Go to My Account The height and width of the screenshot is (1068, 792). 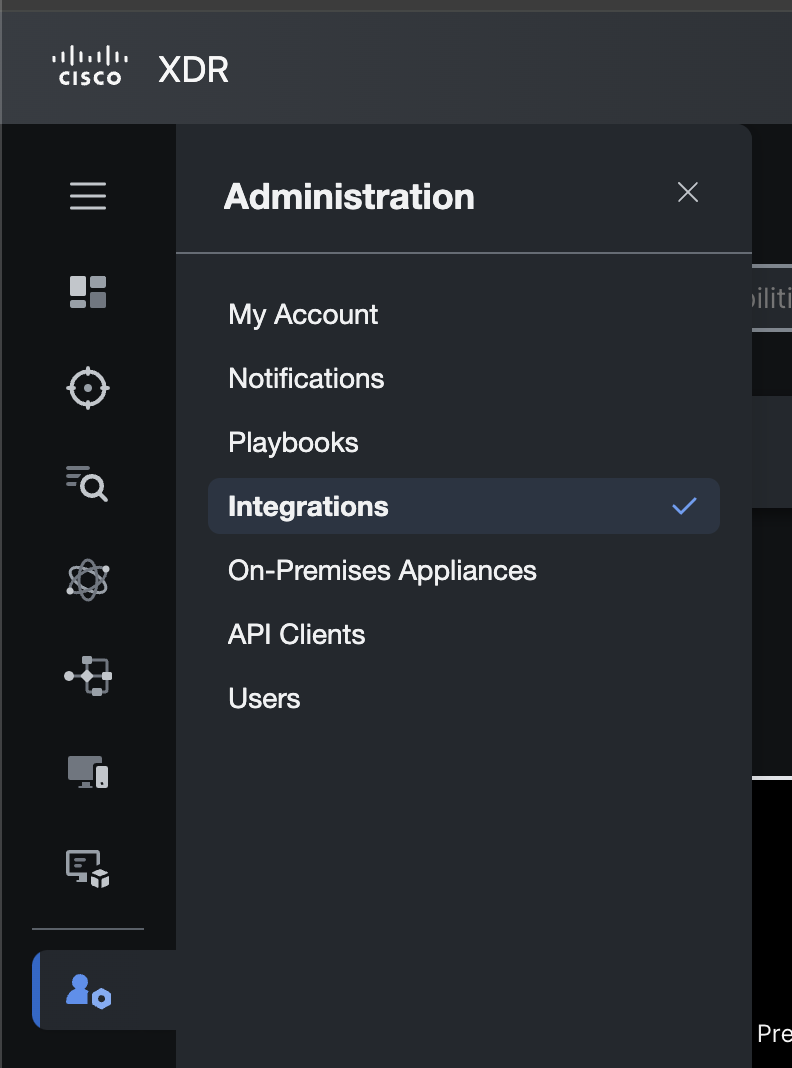click(x=303, y=314)
